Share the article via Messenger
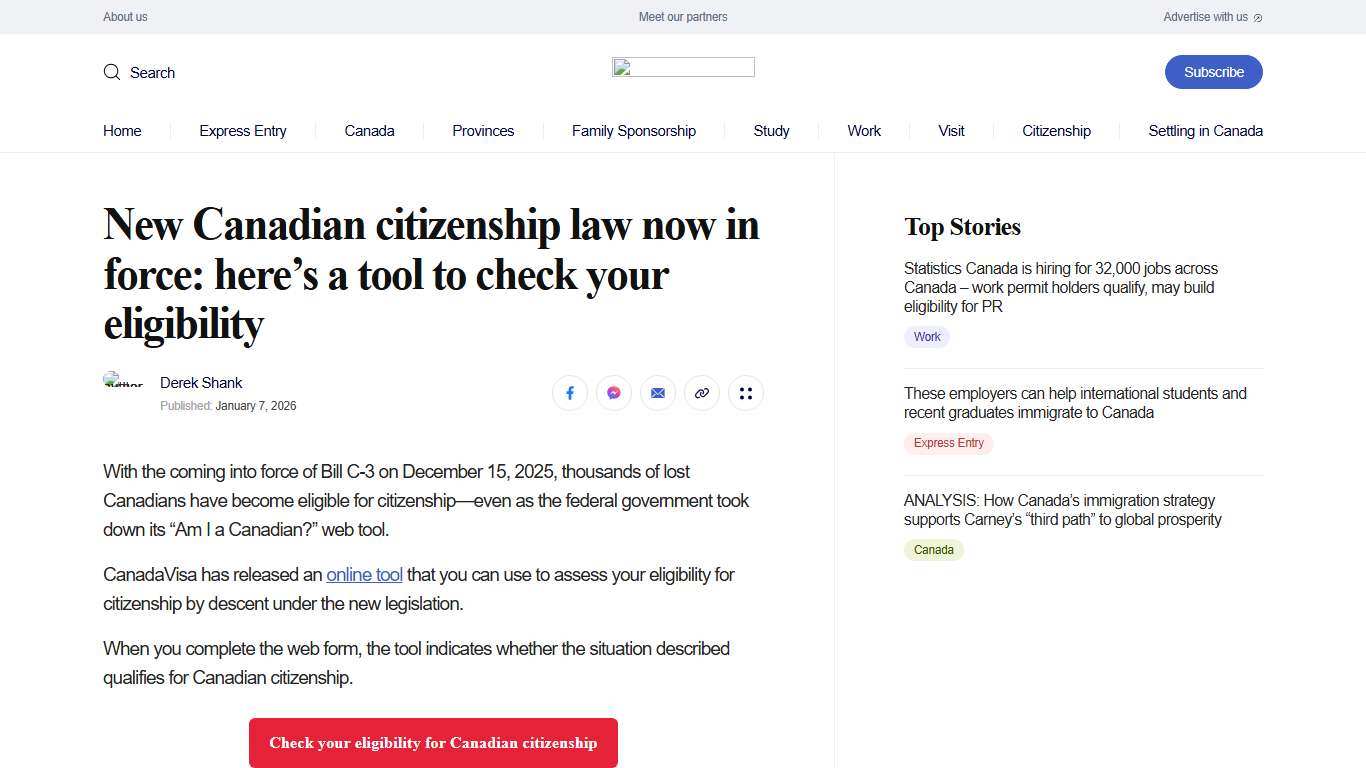This screenshot has height=768, width=1366. click(614, 393)
